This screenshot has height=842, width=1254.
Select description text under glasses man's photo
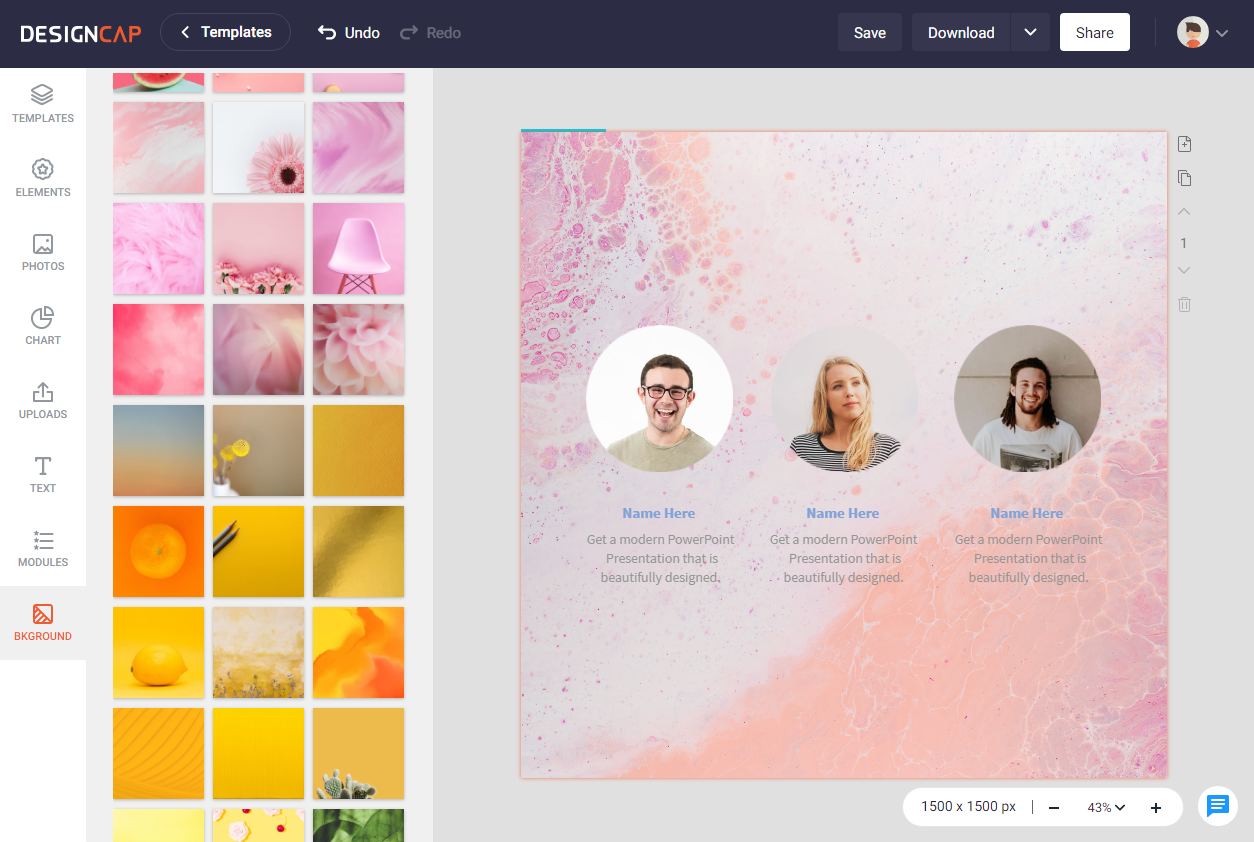(660, 558)
